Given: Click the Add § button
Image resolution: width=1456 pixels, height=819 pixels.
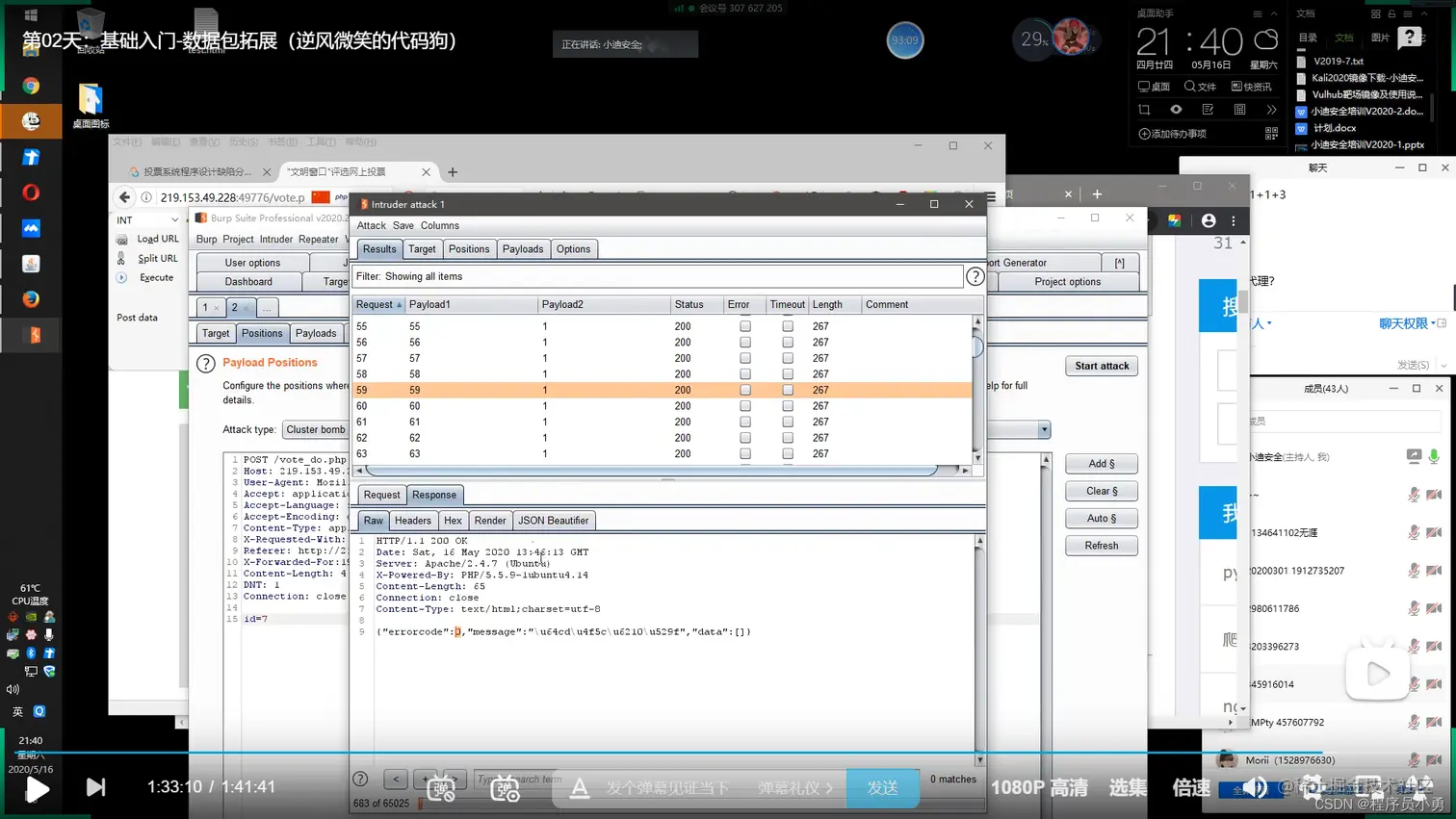Looking at the screenshot, I should click(x=1102, y=464).
